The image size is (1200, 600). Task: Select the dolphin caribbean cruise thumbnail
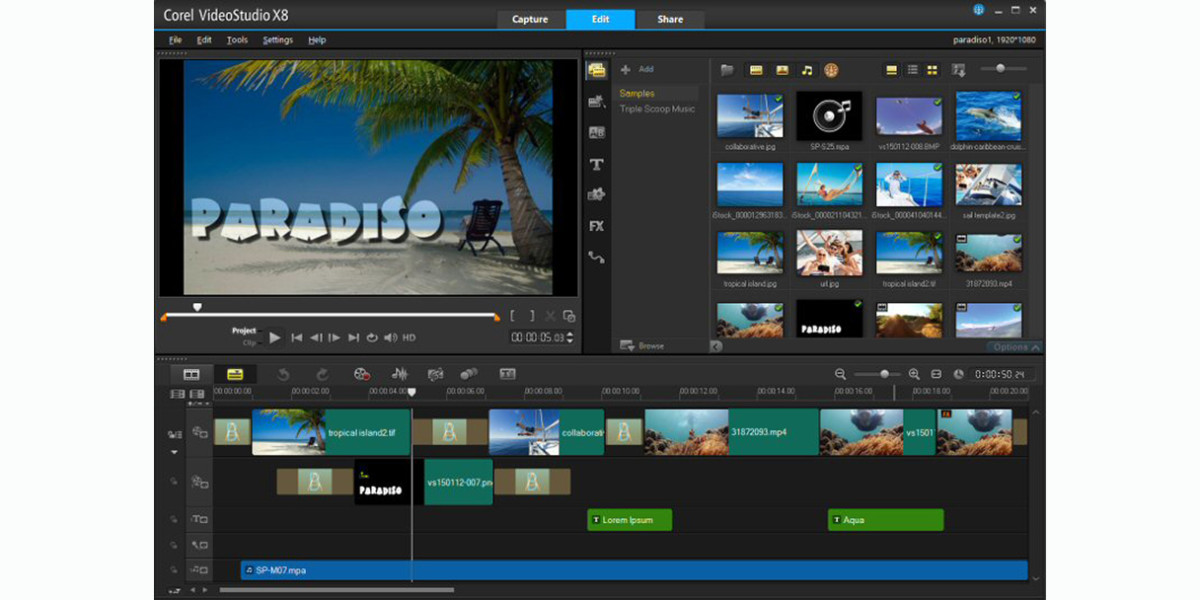tap(988, 113)
